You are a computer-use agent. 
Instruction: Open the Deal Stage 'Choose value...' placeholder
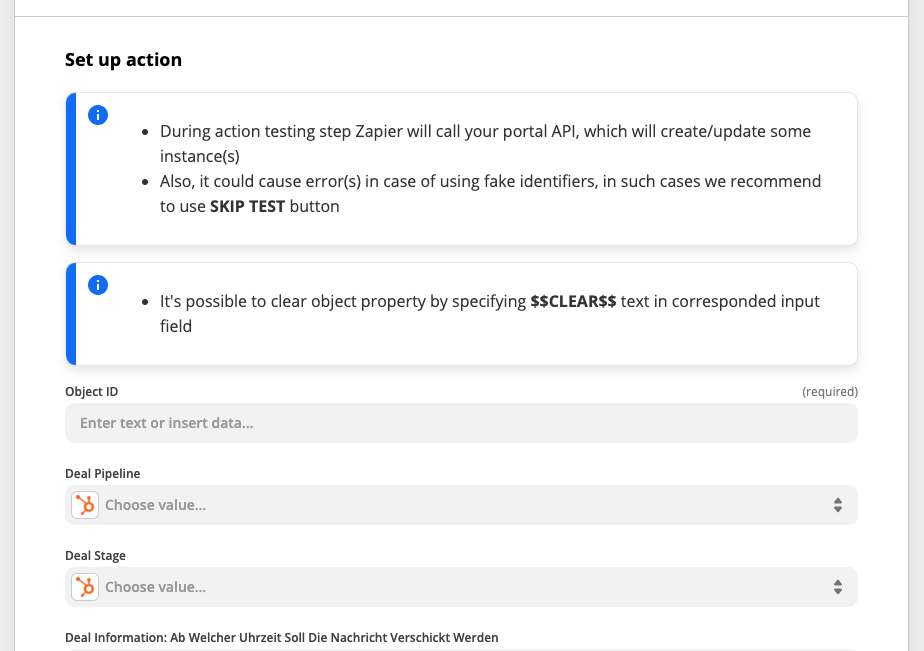pyautogui.click(x=156, y=587)
